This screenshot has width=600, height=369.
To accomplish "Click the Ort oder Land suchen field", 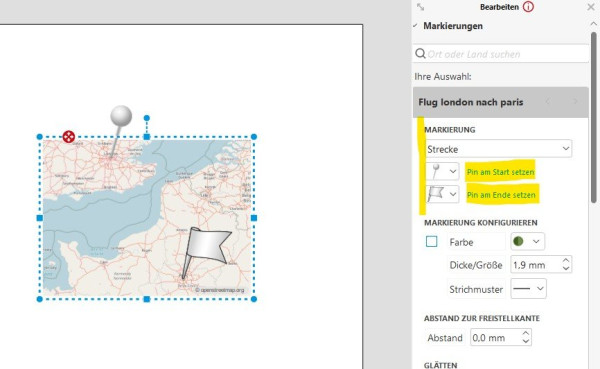I will pos(501,54).
